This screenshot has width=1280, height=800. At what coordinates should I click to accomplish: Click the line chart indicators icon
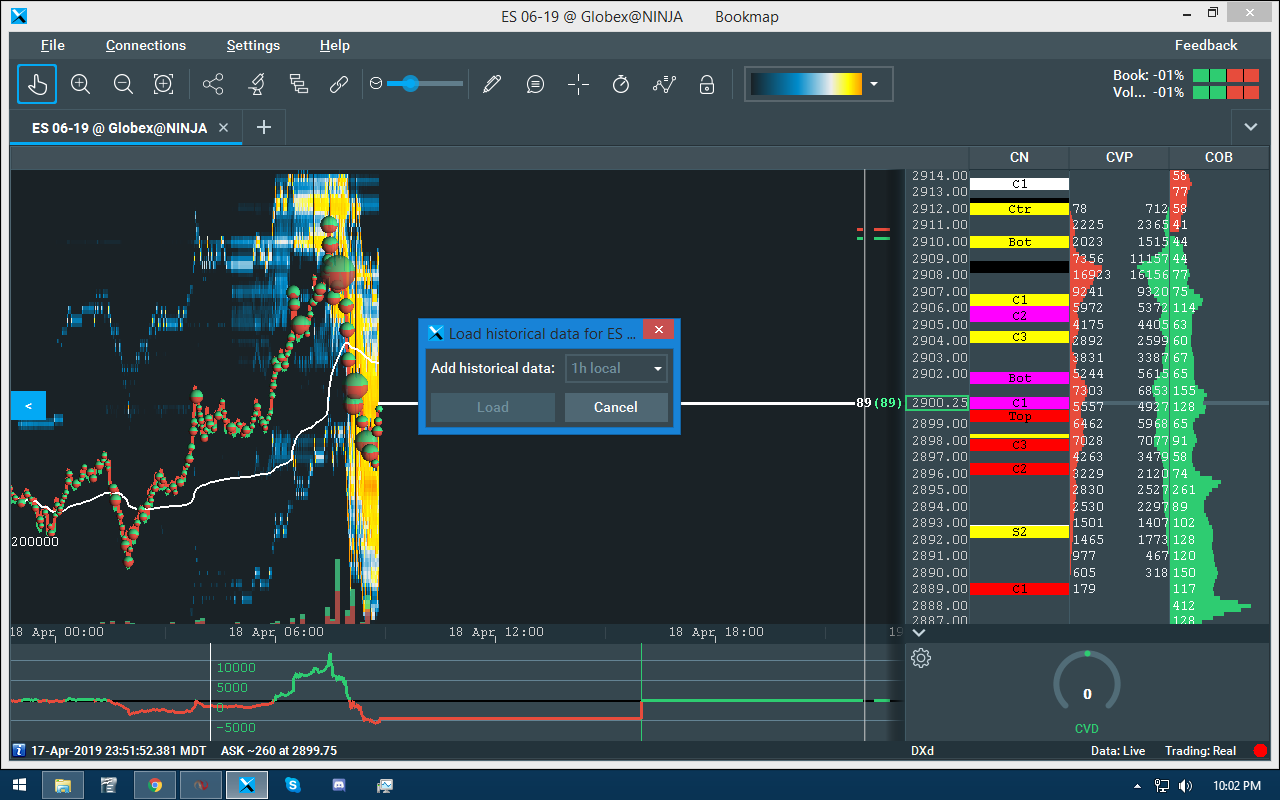coord(664,84)
